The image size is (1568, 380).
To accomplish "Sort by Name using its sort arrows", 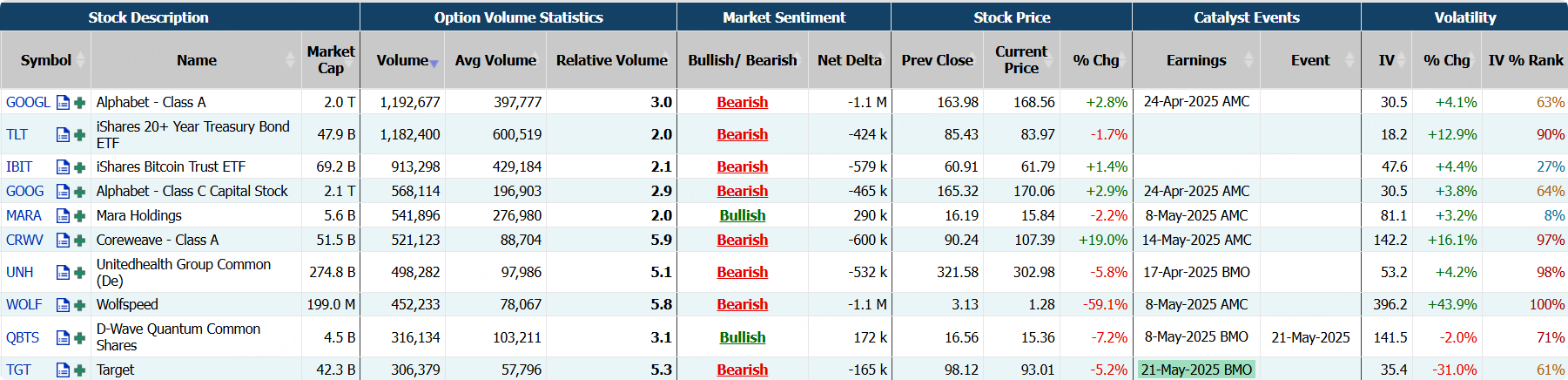I will 291,60.
